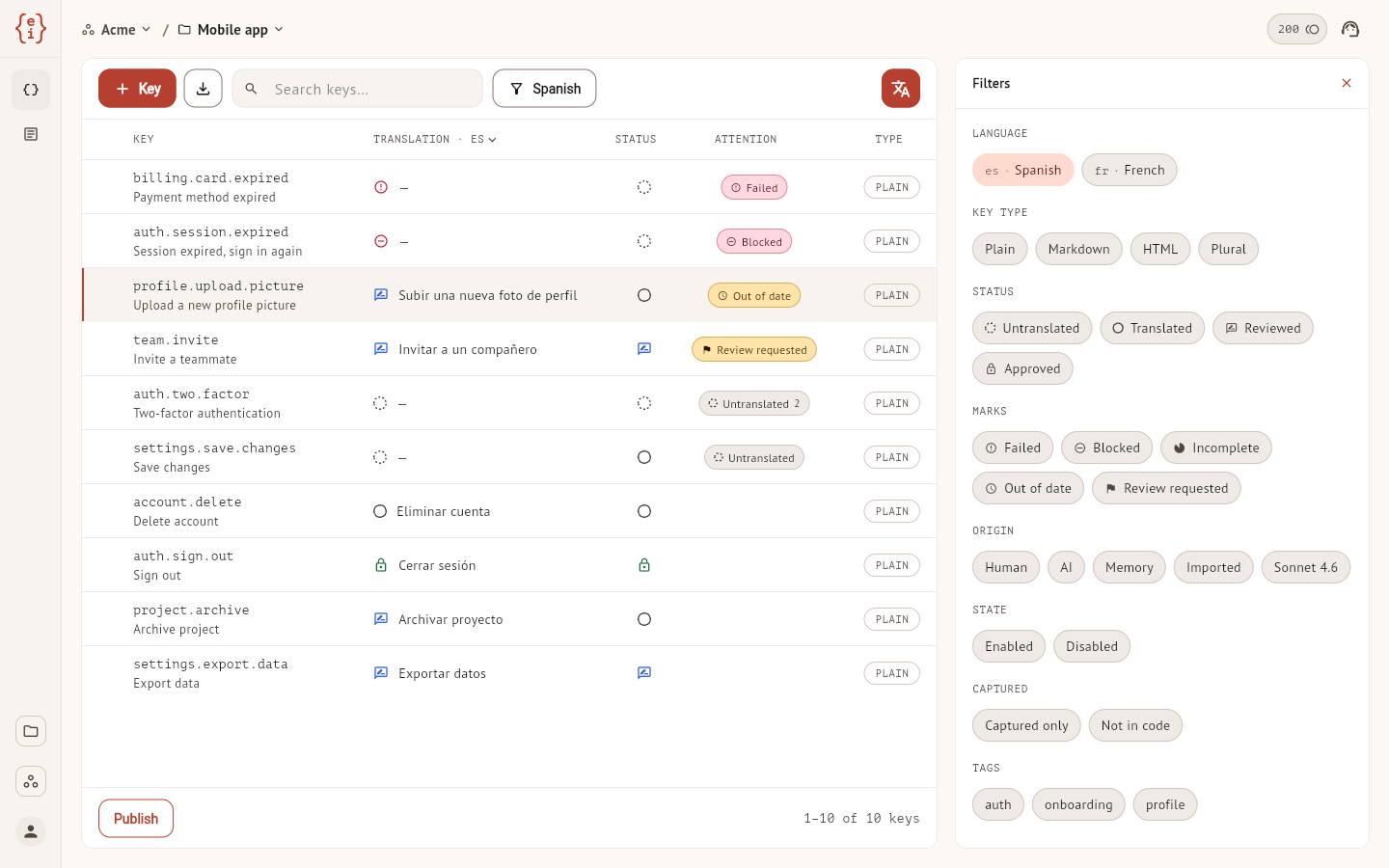Viewport: 1389px width, 868px height.
Task: Select the Review requested mark filter
Action: click(1166, 489)
